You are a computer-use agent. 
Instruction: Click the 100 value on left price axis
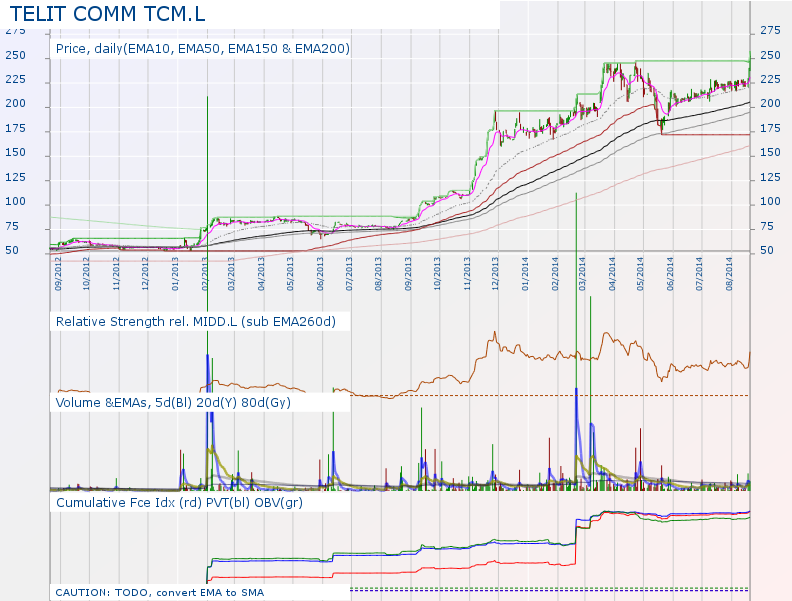pos(15,203)
